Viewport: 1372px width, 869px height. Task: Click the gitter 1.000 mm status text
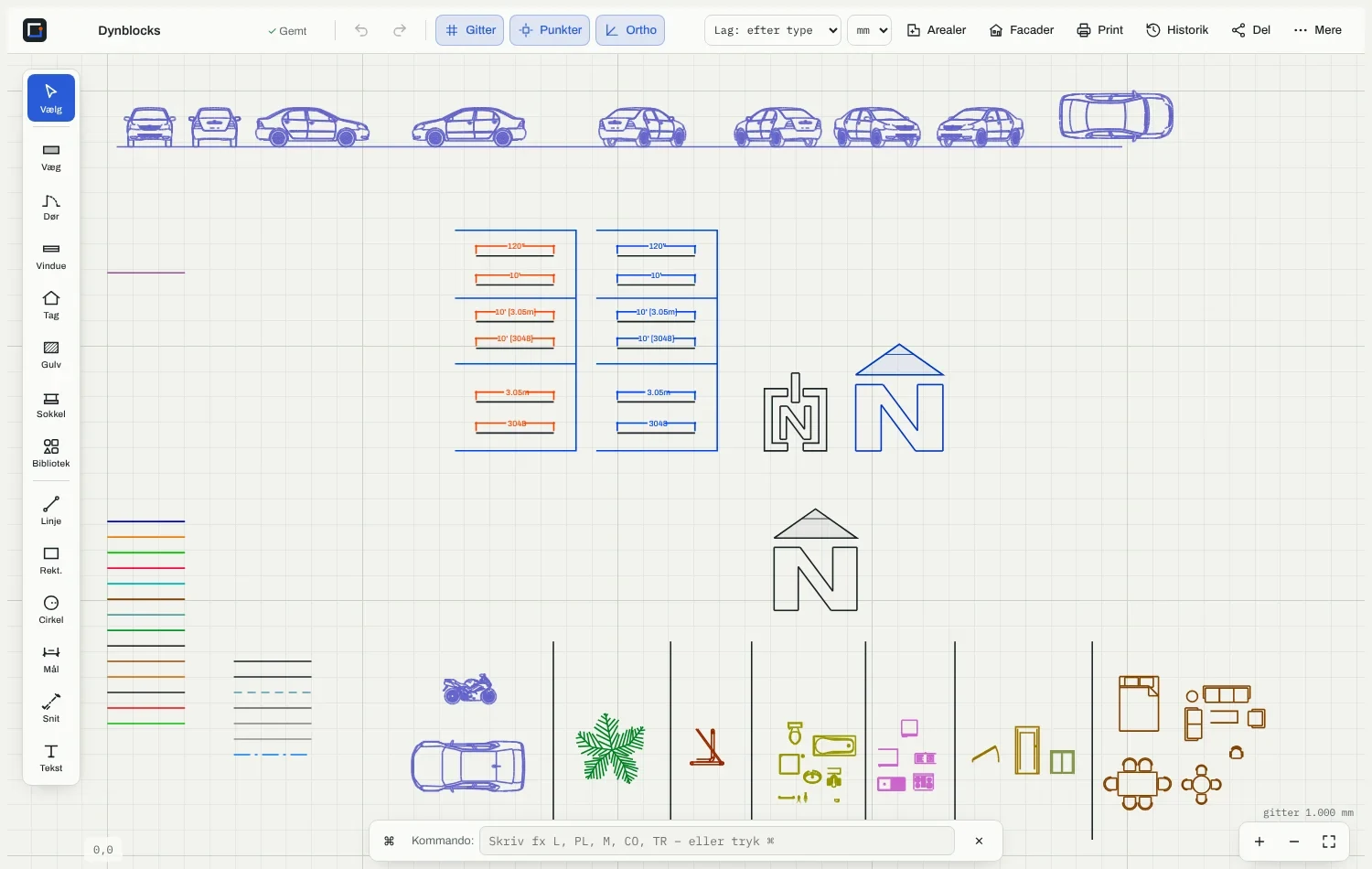pyautogui.click(x=1308, y=812)
